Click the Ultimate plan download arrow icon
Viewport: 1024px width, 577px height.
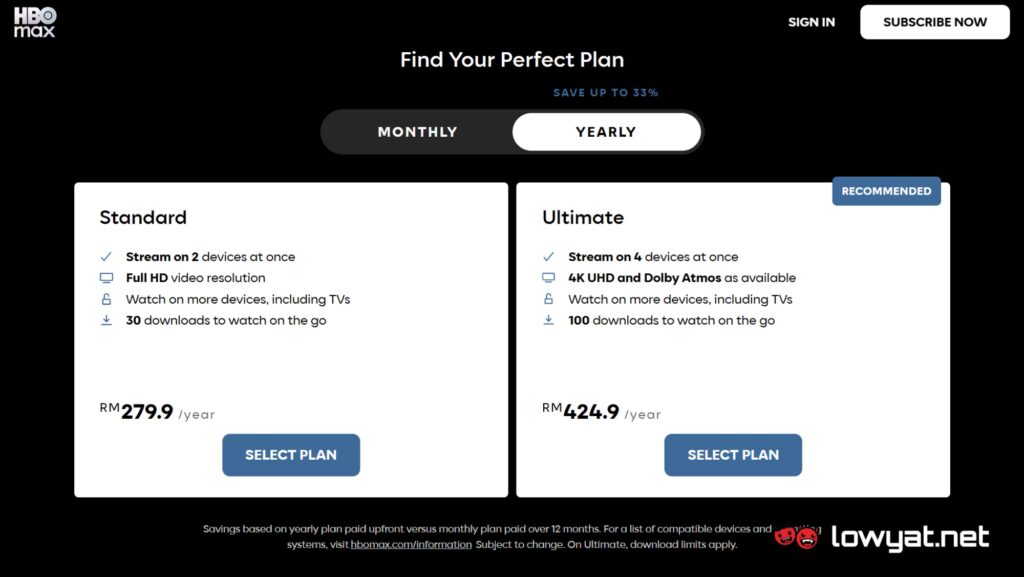(x=549, y=320)
